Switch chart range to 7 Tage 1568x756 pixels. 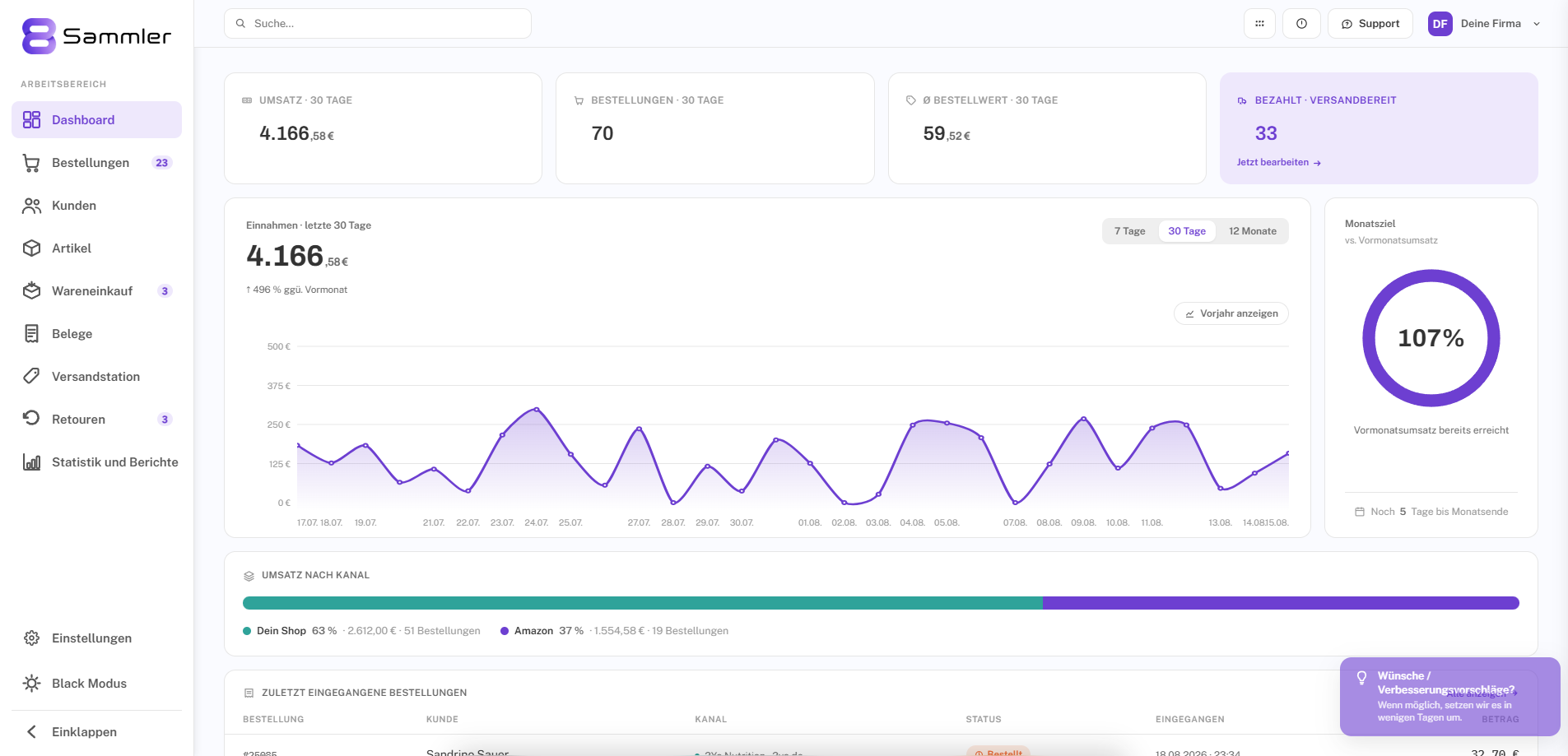pyautogui.click(x=1129, y=231)
